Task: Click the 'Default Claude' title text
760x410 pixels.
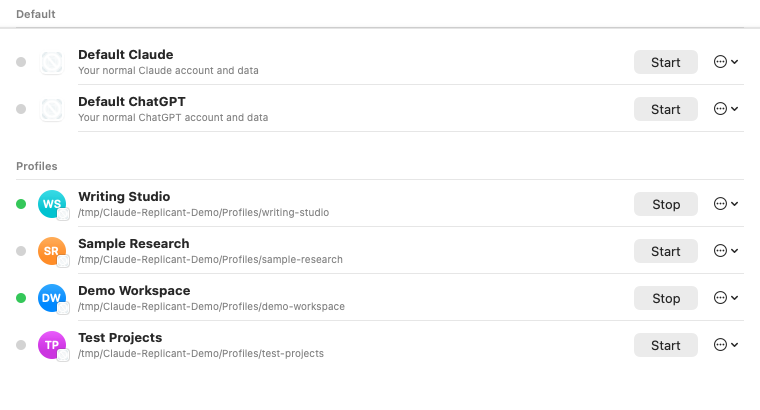Action: pyautogui.click(x=126, y=54)
